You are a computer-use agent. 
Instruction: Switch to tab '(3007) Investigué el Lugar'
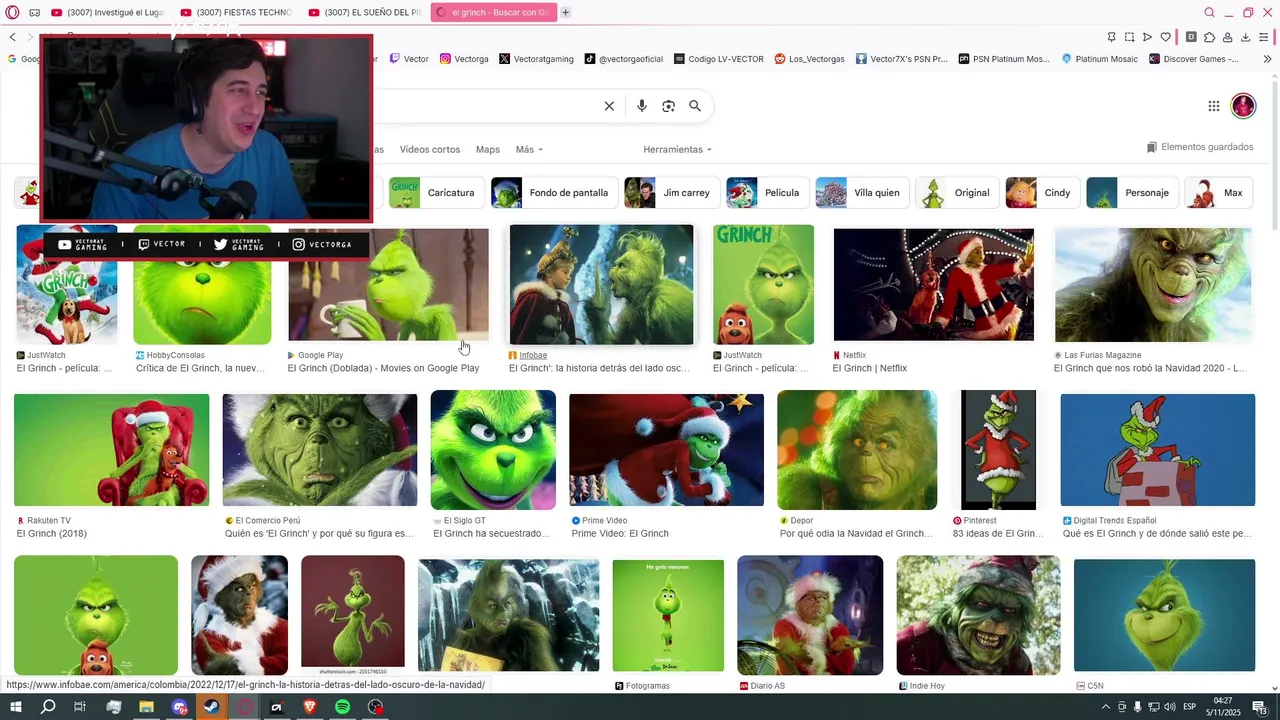(108, 12)
